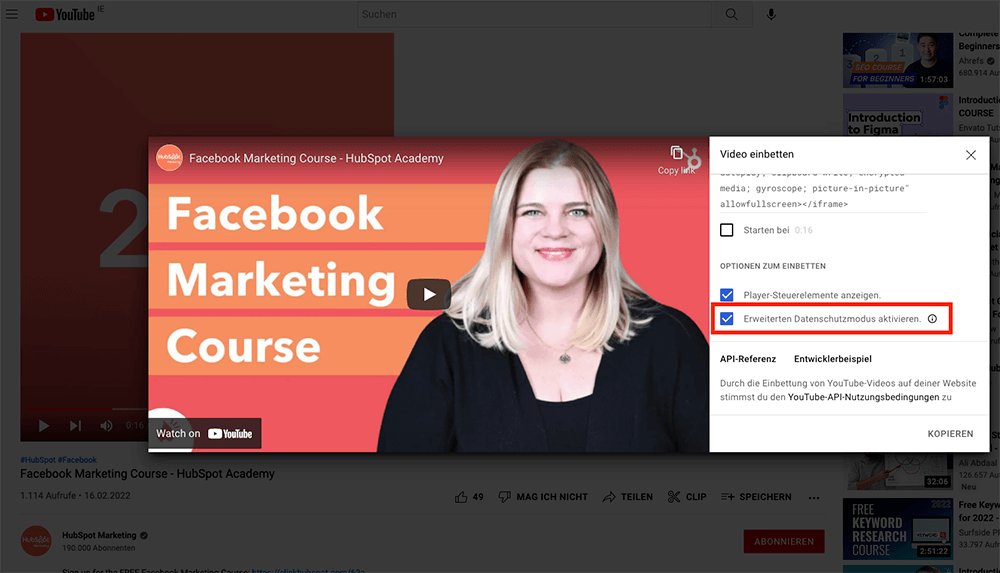Uncheck Player-Steuerelemente anzeigen
Image resolution: width=1000 pixels, height=573 pixels.
coord(726,295)
